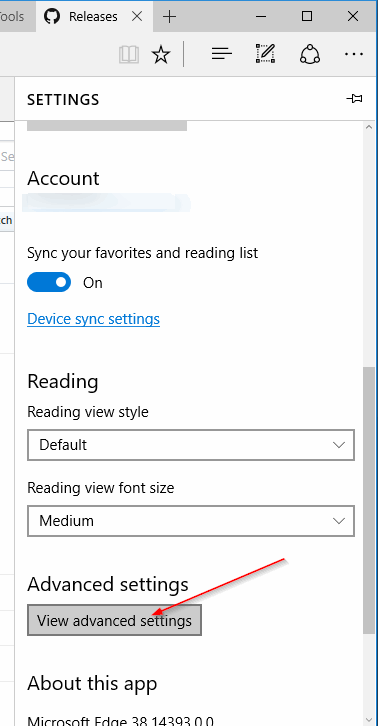Image resolution: width=378 pixels, height=726 pixels.
Task: Open the Hub panel icon
Action: click(x=221, y=54)
